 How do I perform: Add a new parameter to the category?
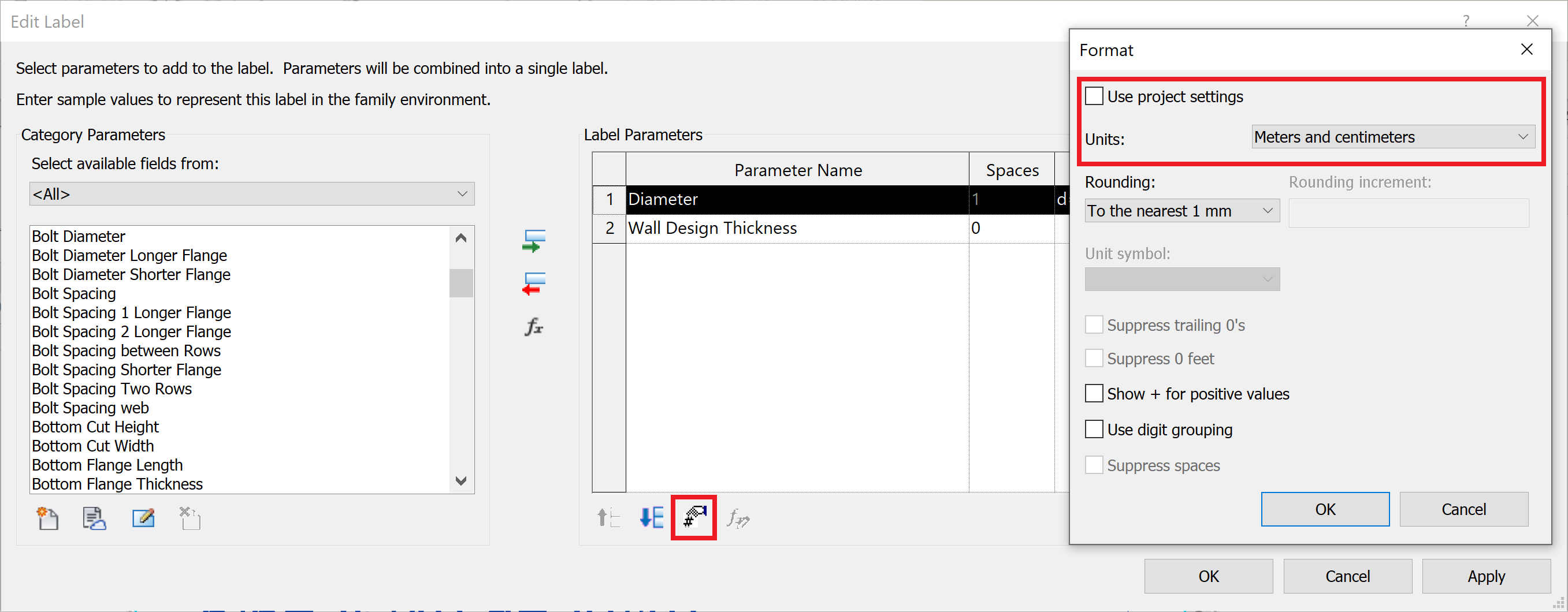[x=47, y=518]
